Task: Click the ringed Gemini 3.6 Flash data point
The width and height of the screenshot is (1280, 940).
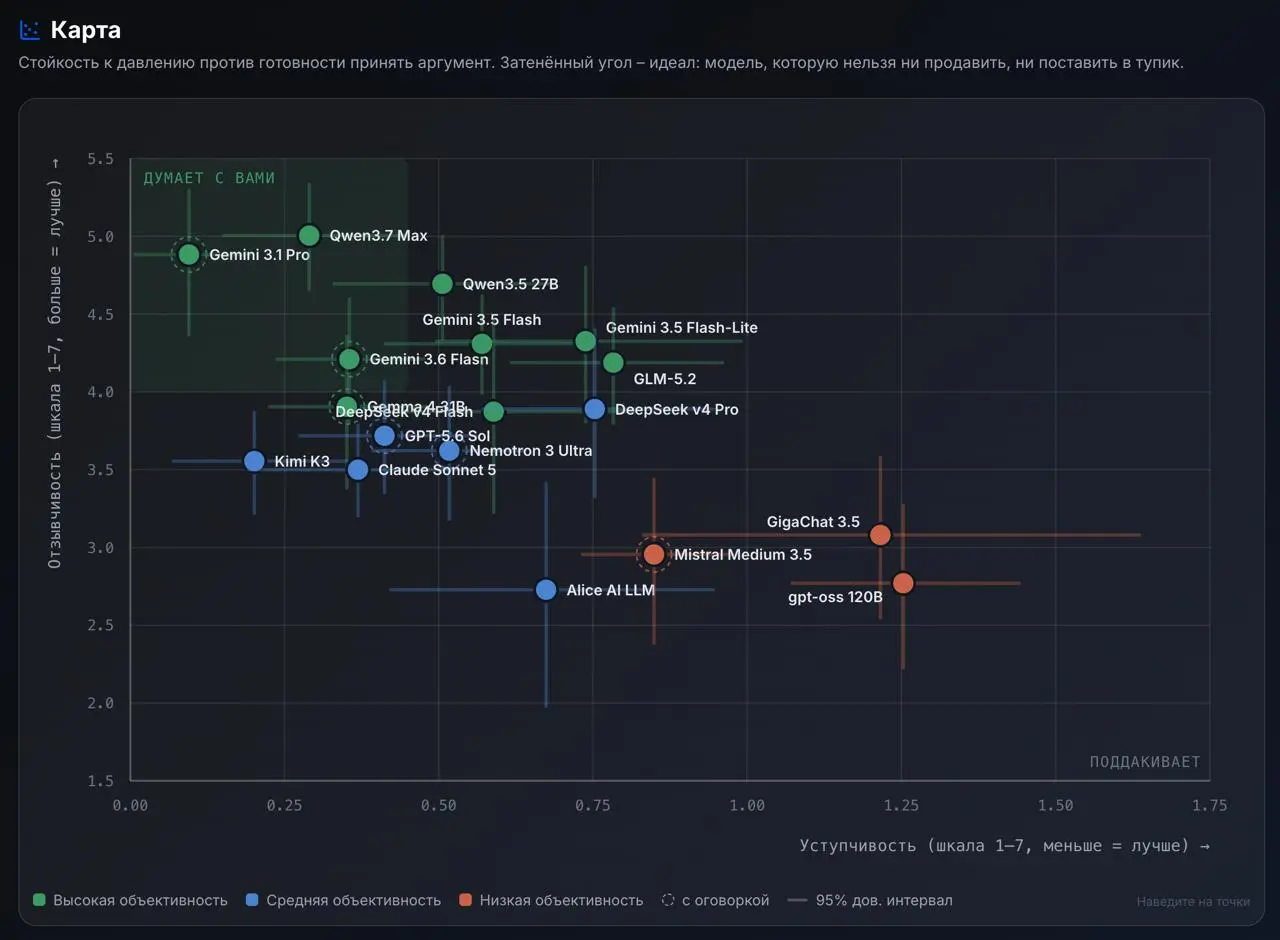Action: [349, 359]
